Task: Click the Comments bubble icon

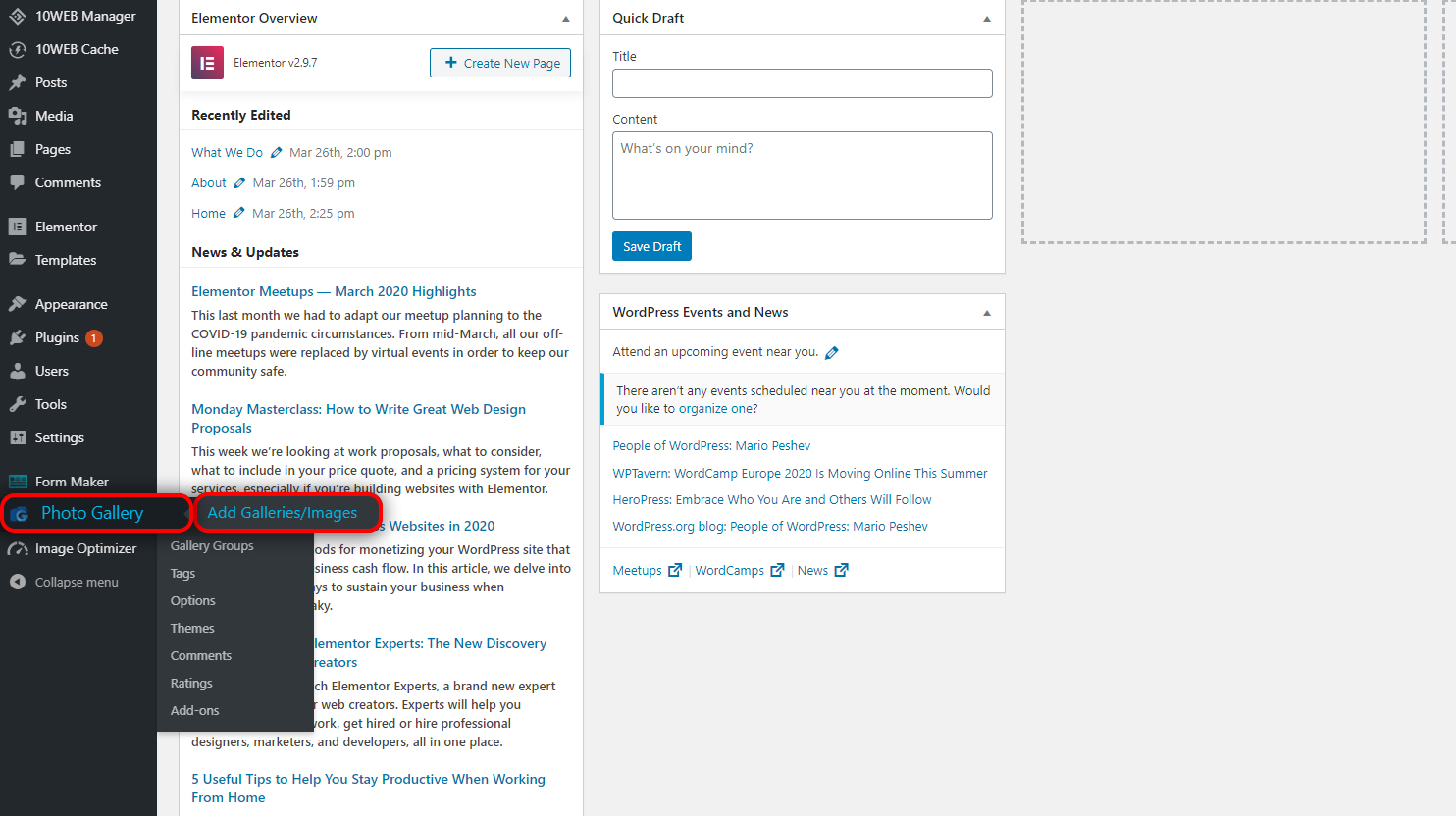Action: click(x=18, y=182)
